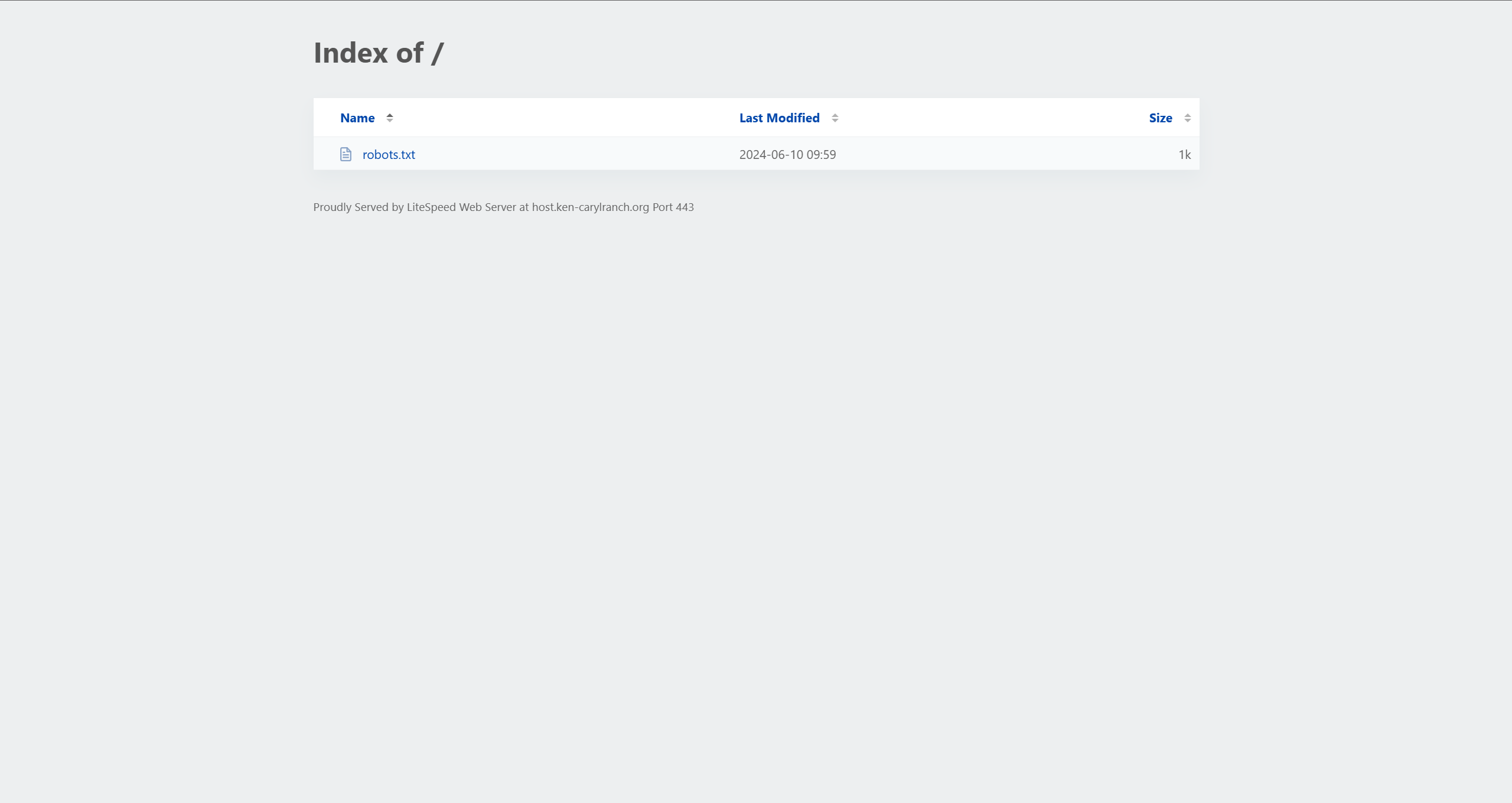Click the downward triangle in Size sort icon
This screenshot has width=1512, height=803.
1187,121
